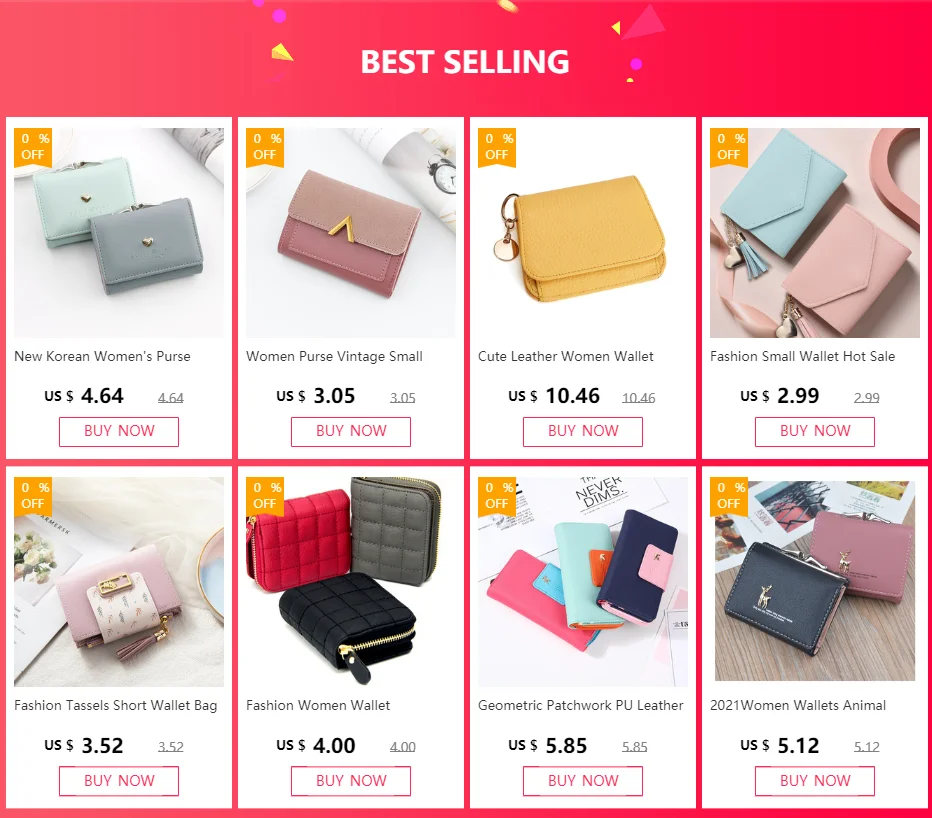Buy the 4.00 Fashion Women Wallet
This screenshot has height=818, width=932.
point(351,781)
